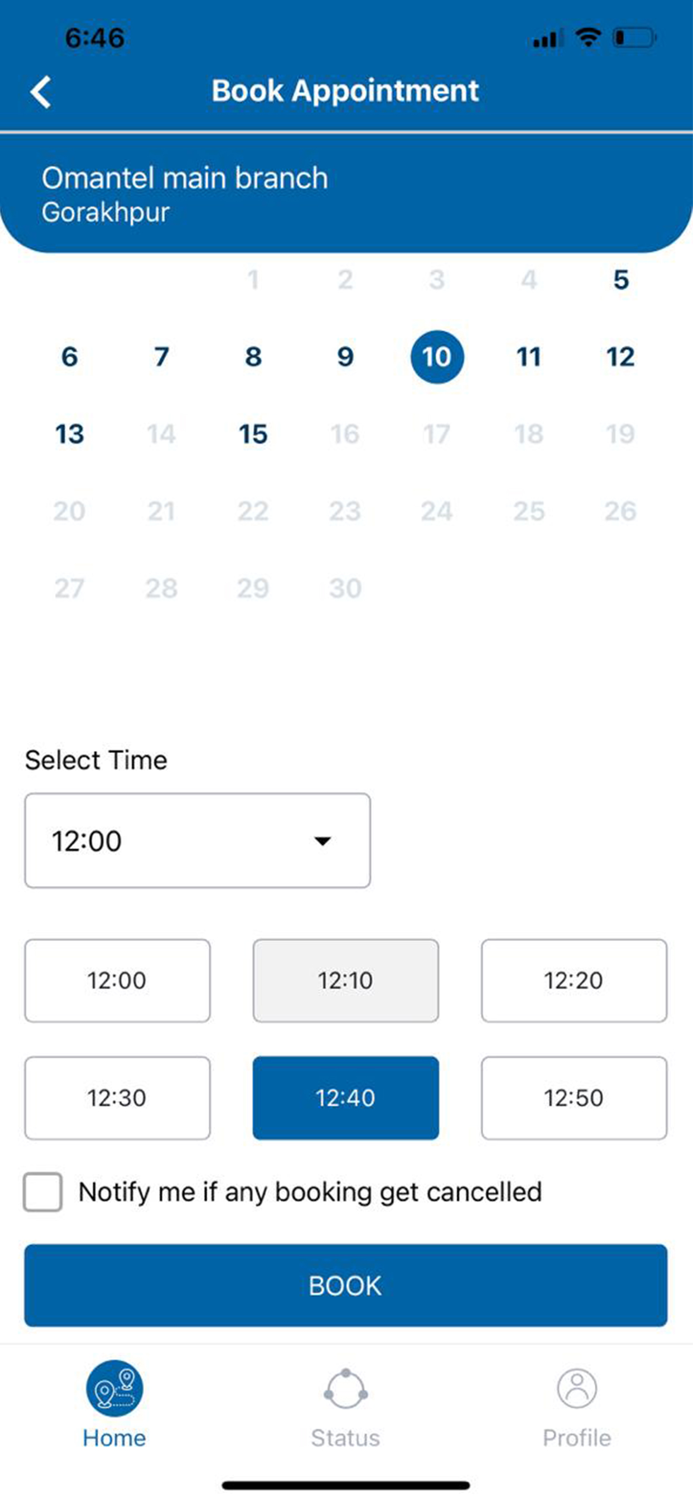Choose the 12:20 time slot
693x1500 pixels.
pos(574,981)
